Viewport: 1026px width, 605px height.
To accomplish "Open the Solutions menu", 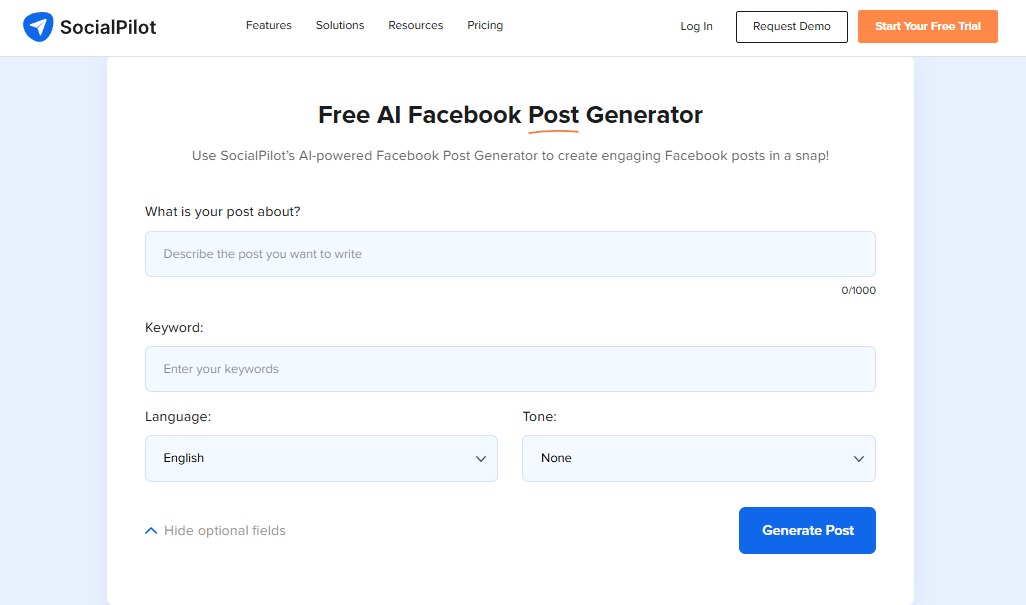I will point(339,25).
